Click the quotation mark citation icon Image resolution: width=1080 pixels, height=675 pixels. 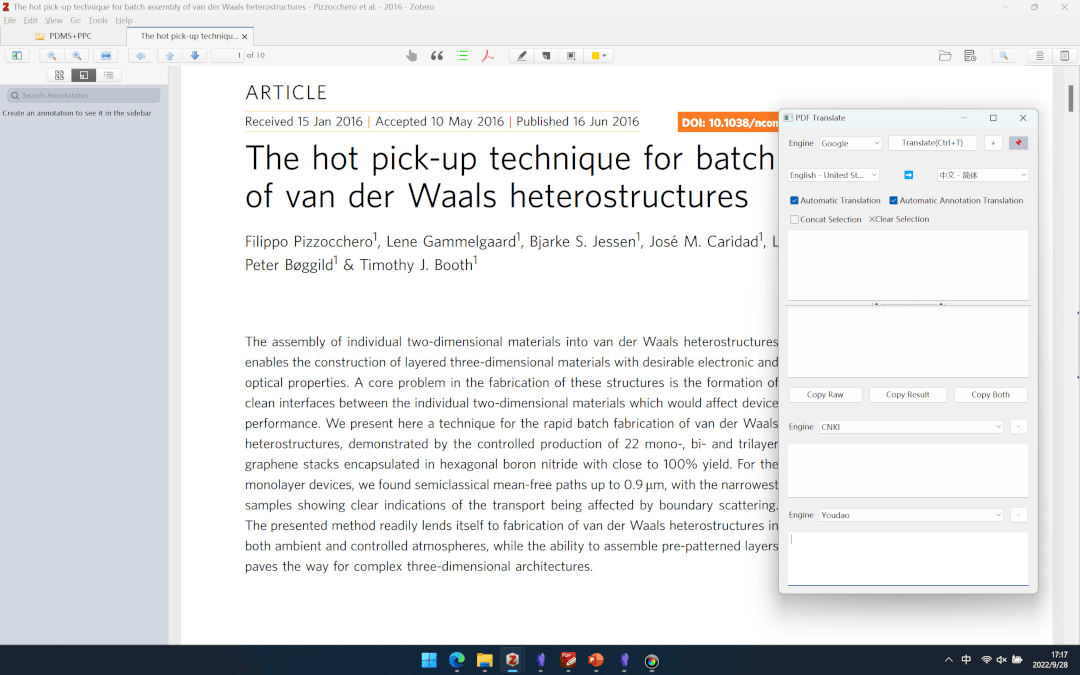[437, 56]
